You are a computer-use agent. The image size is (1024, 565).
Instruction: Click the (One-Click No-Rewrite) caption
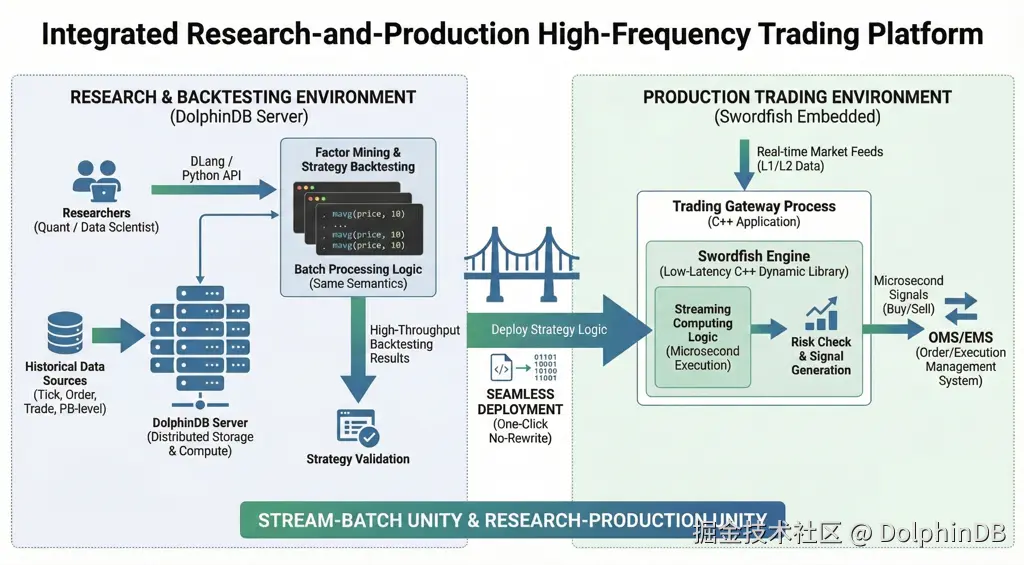(520, 431)
